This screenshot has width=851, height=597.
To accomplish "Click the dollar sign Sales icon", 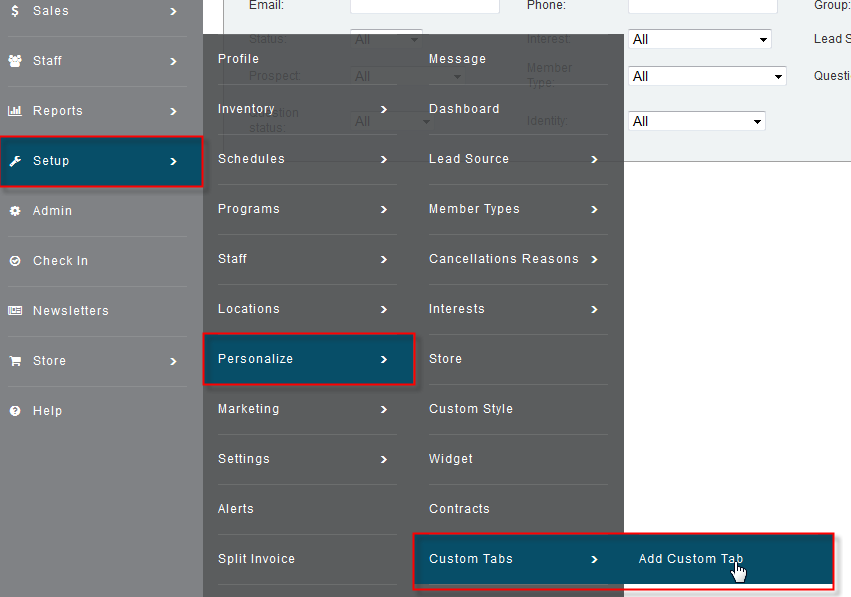I will pos(15,11).
